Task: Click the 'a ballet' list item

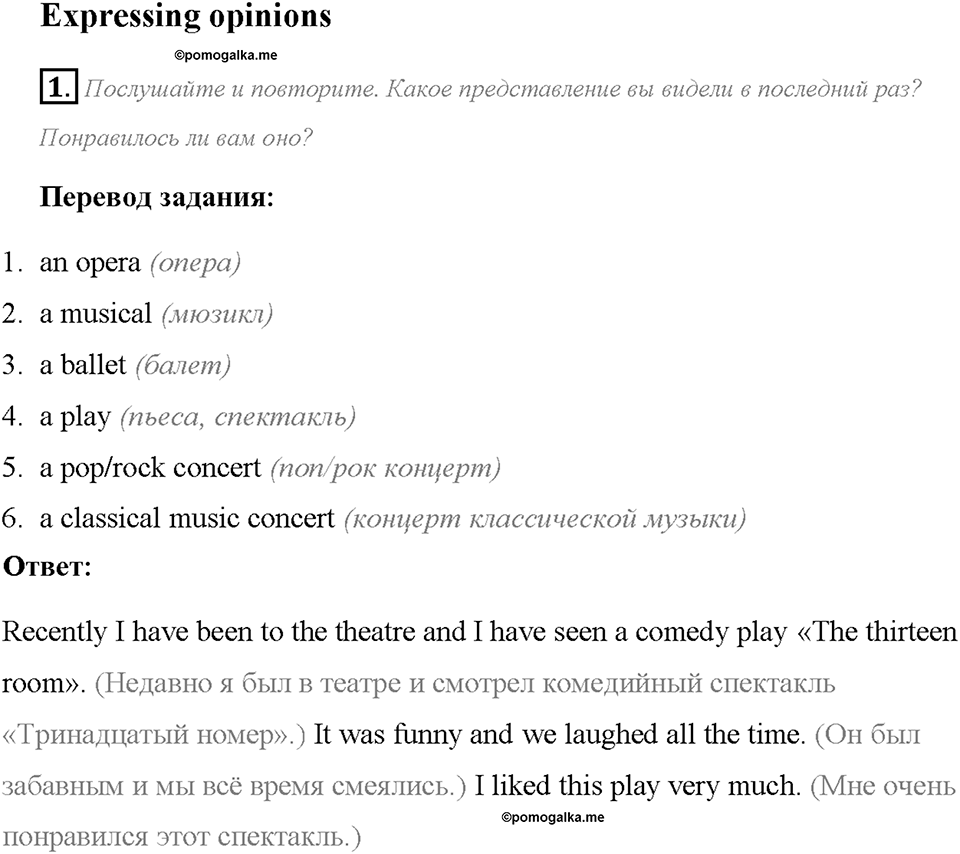Action: pyautogui.click(x=83, y=365)
